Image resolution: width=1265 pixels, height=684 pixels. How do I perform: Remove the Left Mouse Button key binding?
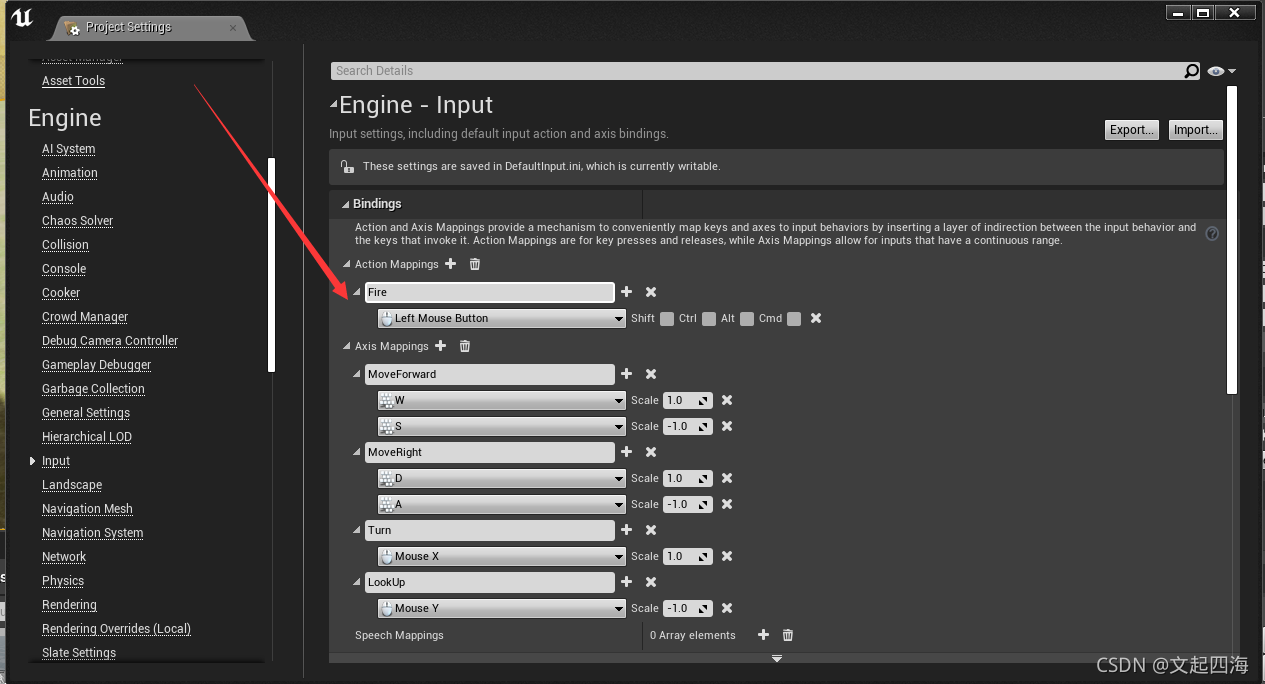(816, 318)
